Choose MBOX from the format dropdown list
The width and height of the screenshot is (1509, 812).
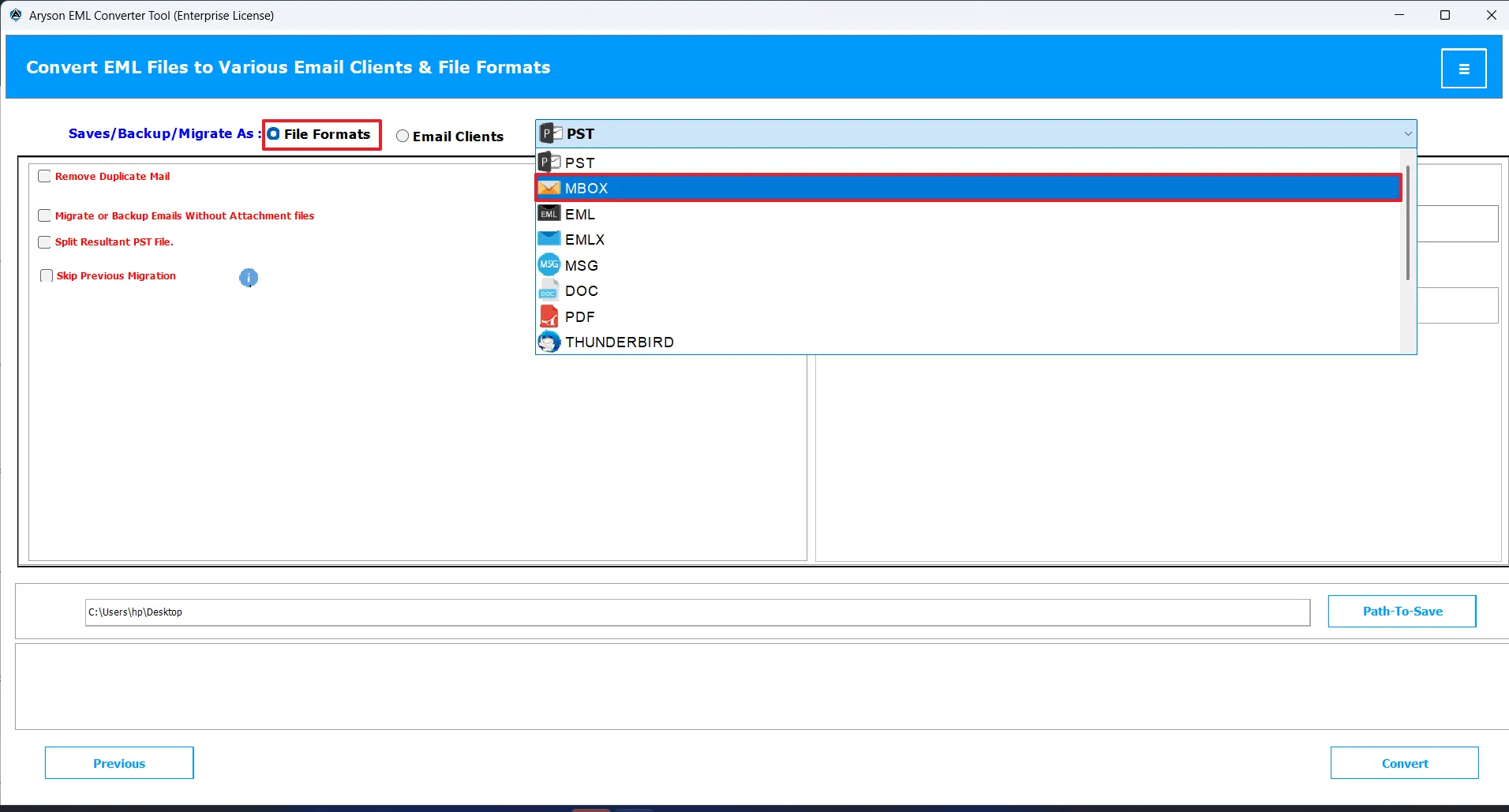tap(968, 188)
